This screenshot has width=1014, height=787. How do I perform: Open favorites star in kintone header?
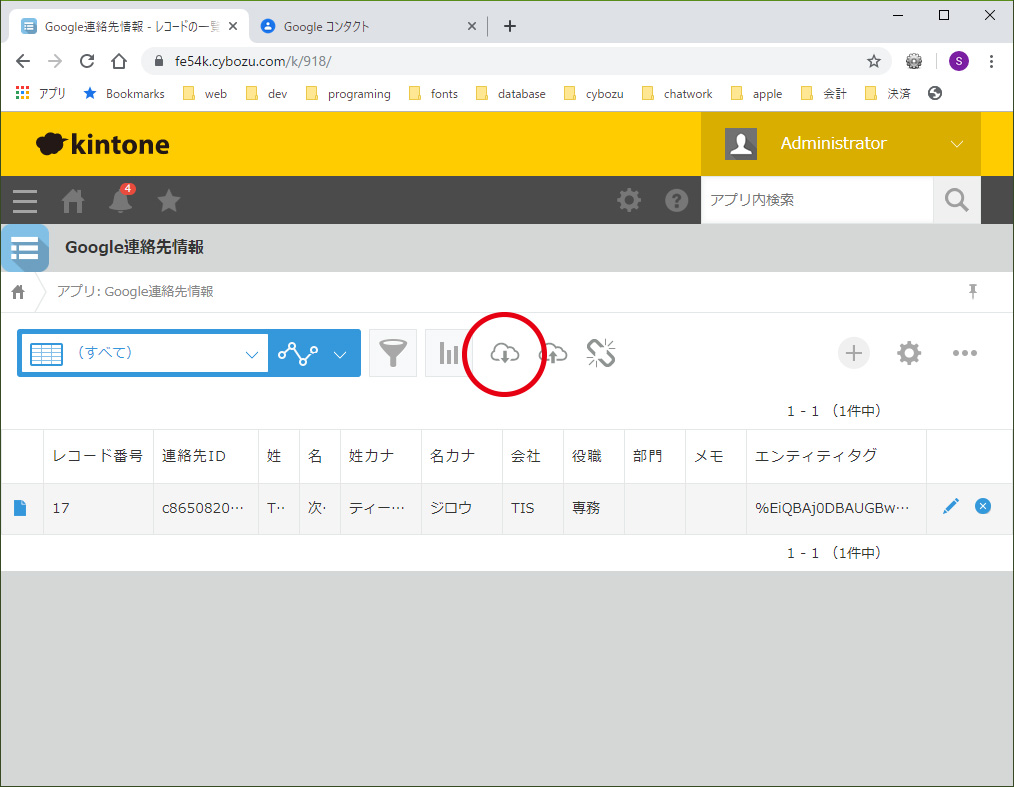pyautogui.click(x=169, y=200)
